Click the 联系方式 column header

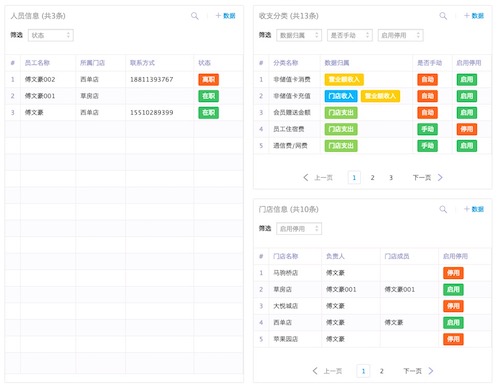142,63
